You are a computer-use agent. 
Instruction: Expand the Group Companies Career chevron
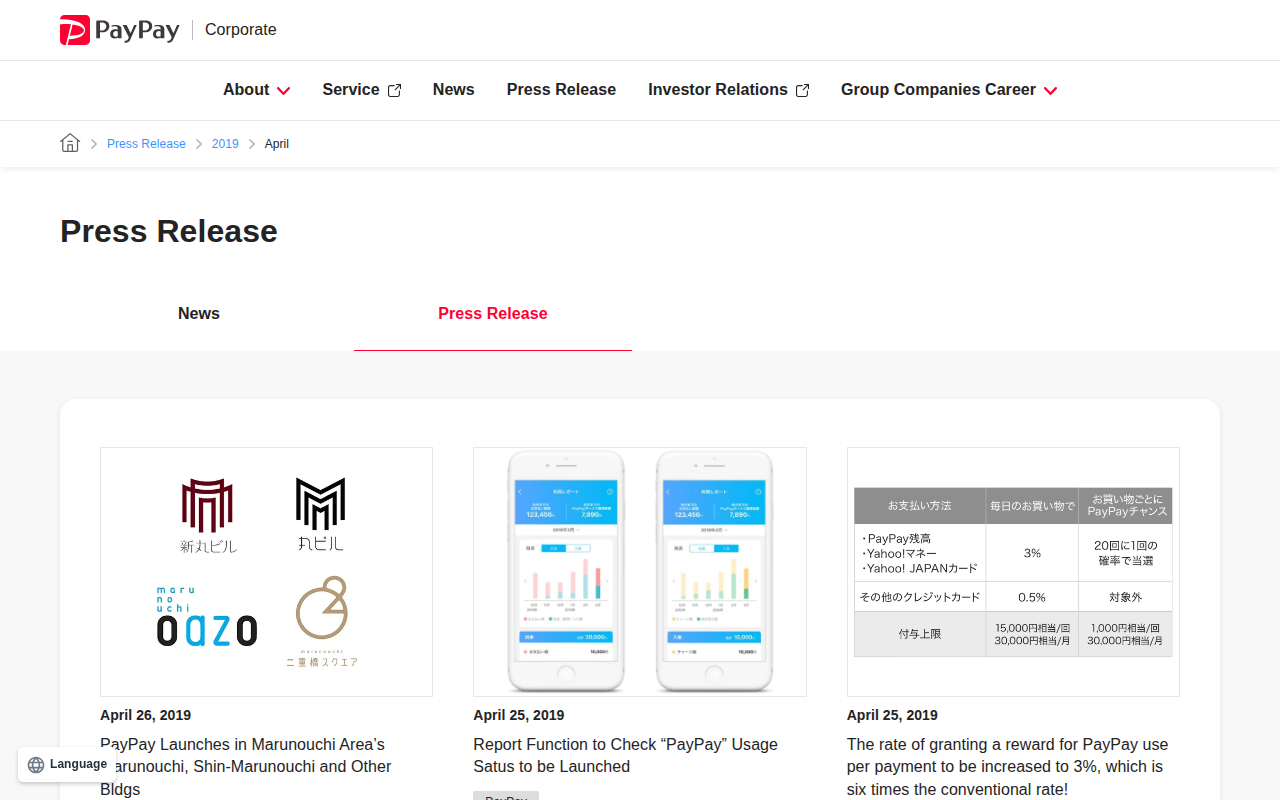click(1050, 91)
